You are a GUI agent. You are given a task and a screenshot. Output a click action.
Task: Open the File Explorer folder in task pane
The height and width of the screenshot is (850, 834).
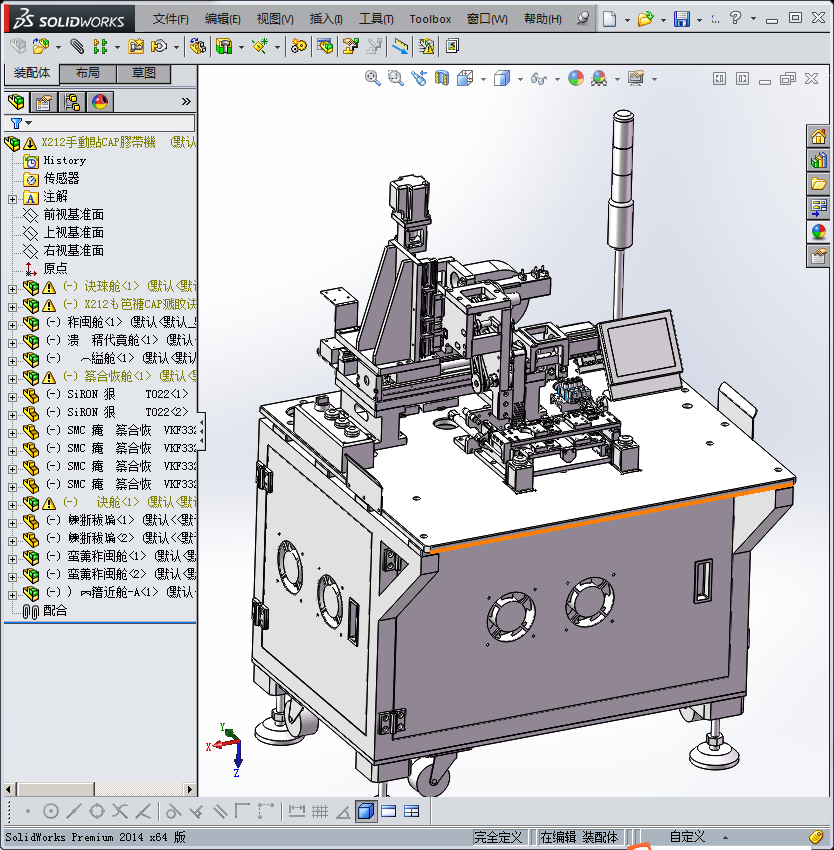coord(818,184)
